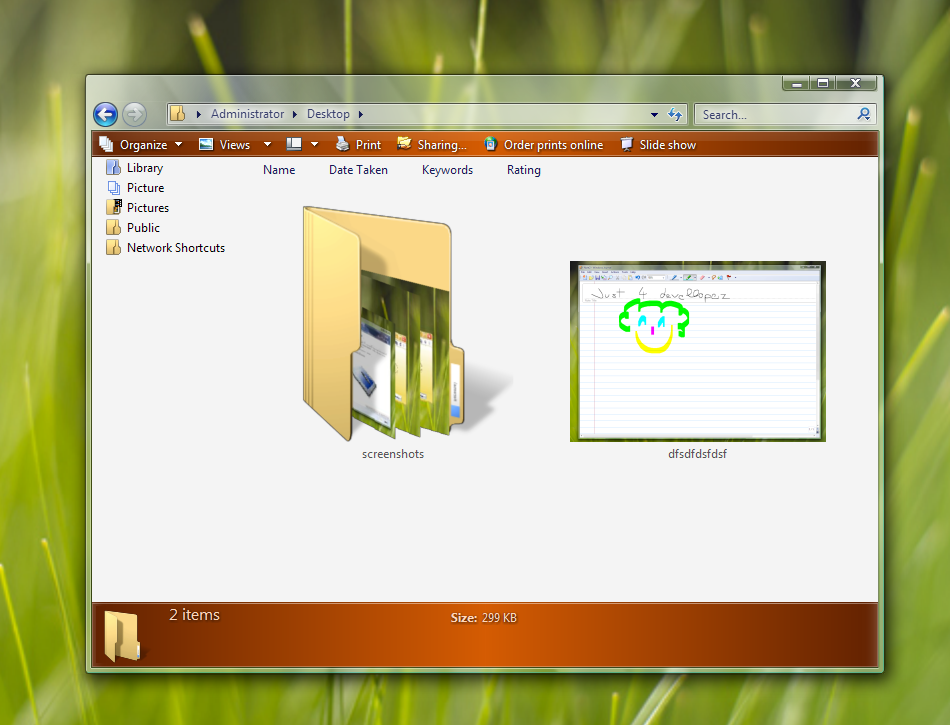Select the screenshots folder icon

[393, 325]
